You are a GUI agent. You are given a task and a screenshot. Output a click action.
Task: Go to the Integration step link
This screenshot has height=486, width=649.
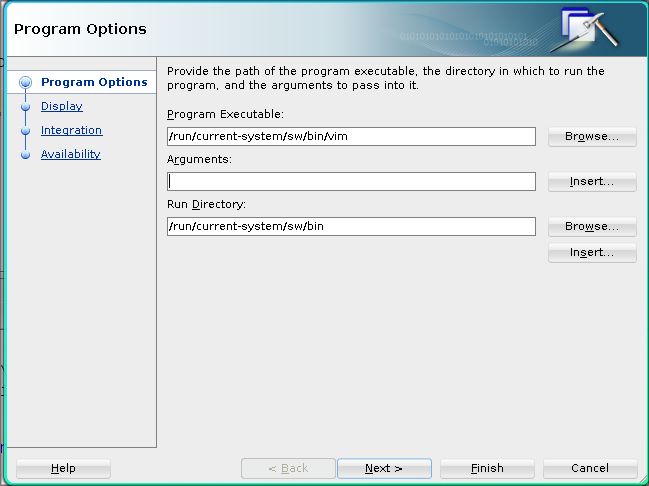pyautogui.click(x=71, y=130)
